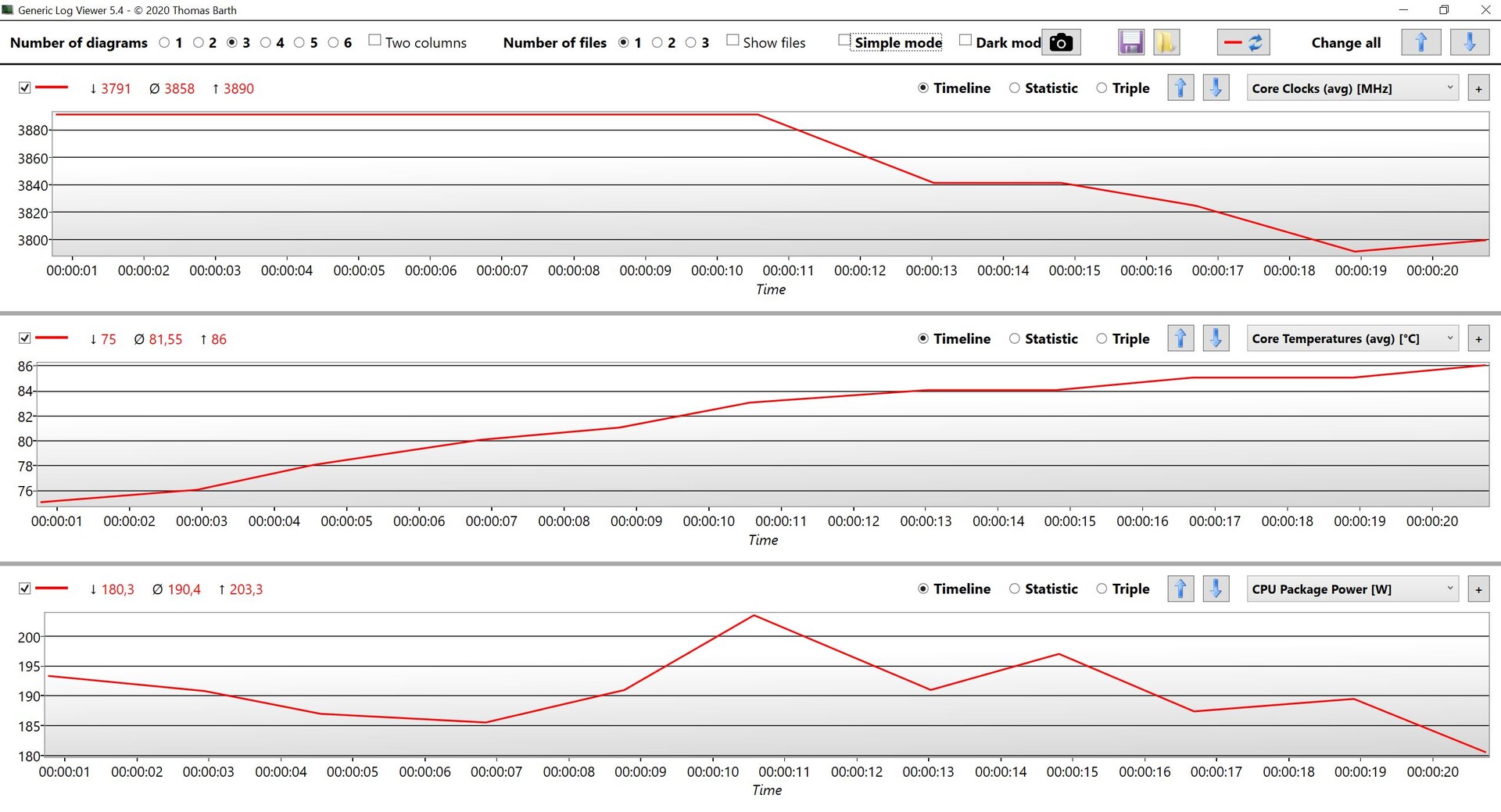
Task: Uncheck the CPU Package Power series checkbox
Action: pos(25,588)
